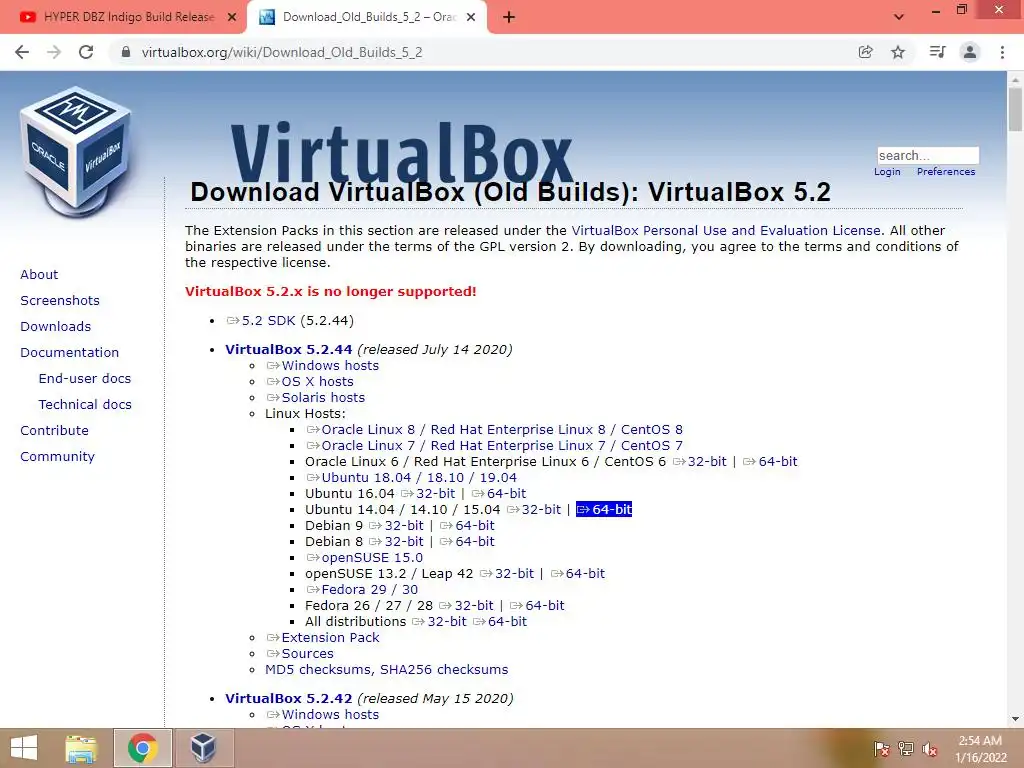Close the HYPER DBZ Indigo tab
This screenshot has height=768, width=1024.
point(232,18)
